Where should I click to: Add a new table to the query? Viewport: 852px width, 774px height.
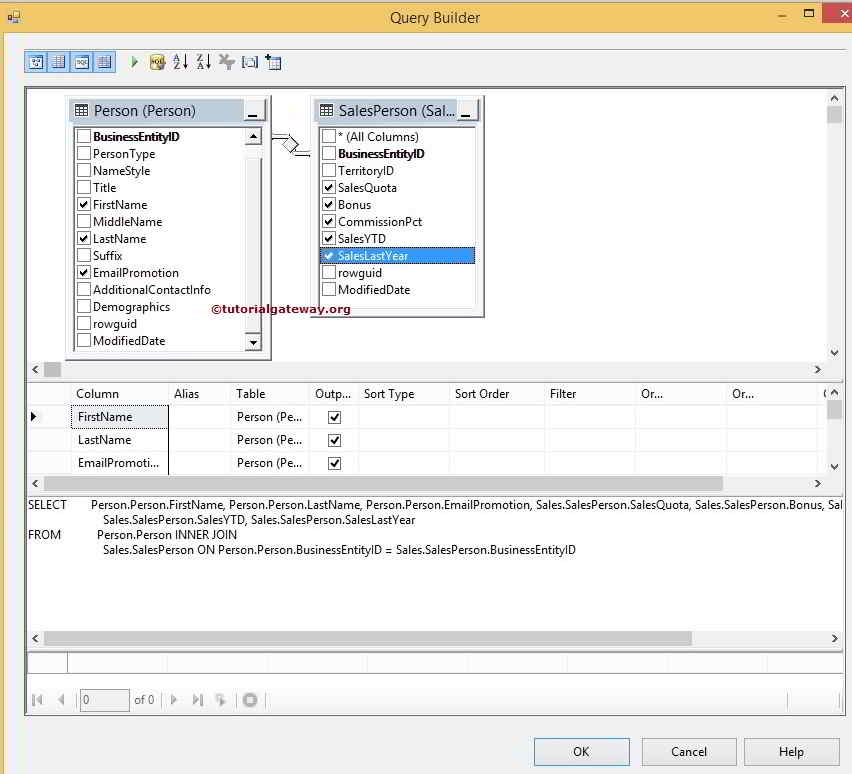tap(273, 61)
